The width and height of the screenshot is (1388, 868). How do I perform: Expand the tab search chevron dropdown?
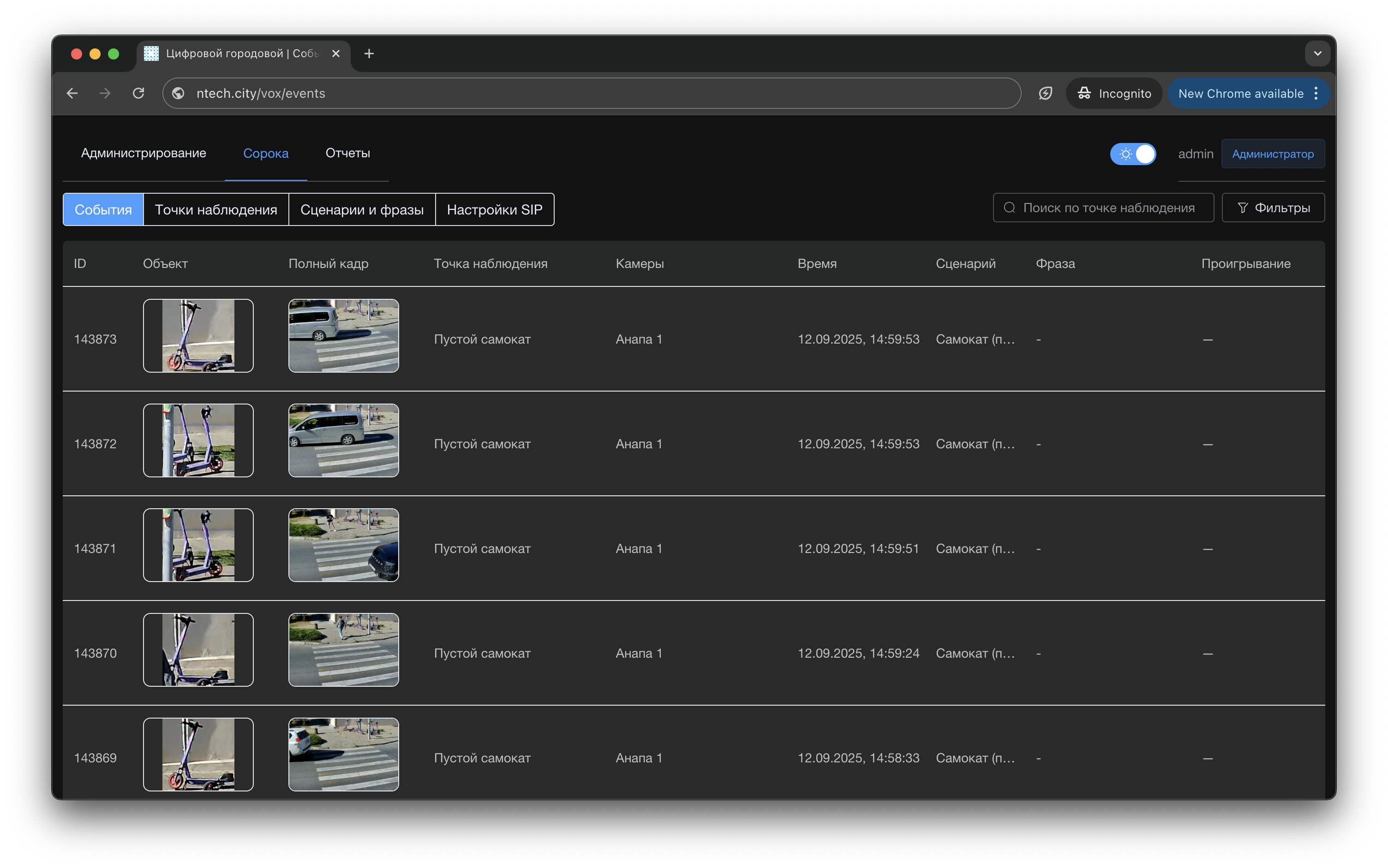pyautogui.click(x=1317, y=54)
